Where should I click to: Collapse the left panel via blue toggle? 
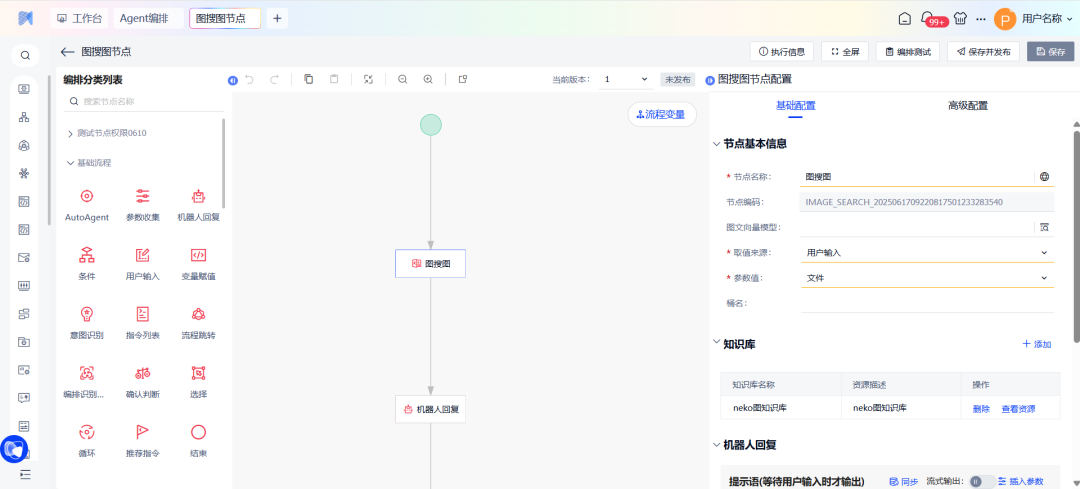233,80
